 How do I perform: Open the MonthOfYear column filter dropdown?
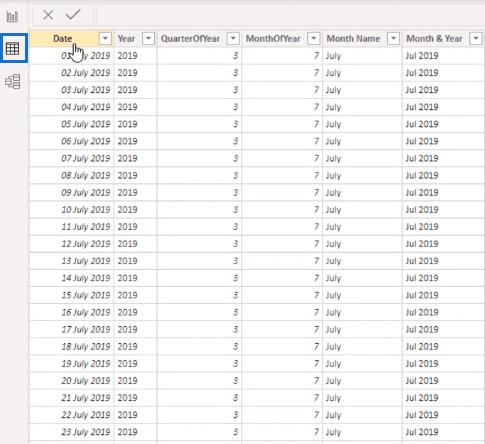coord(314,39)
